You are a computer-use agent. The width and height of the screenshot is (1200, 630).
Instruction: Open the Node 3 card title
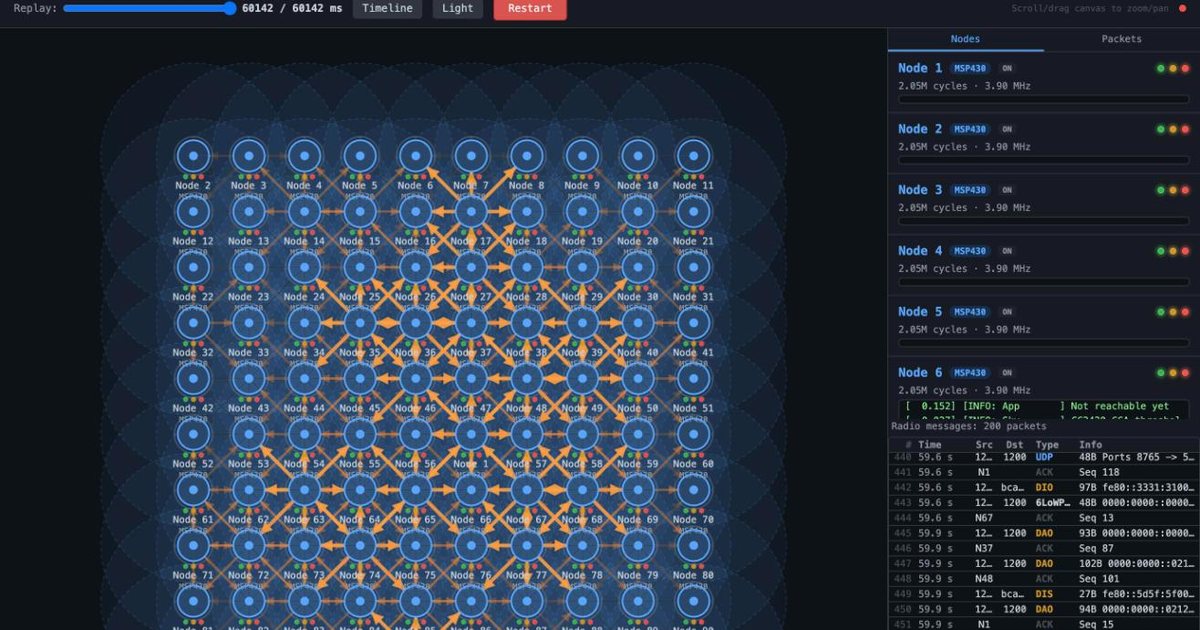pyautogui.click(x=920, y=190)
